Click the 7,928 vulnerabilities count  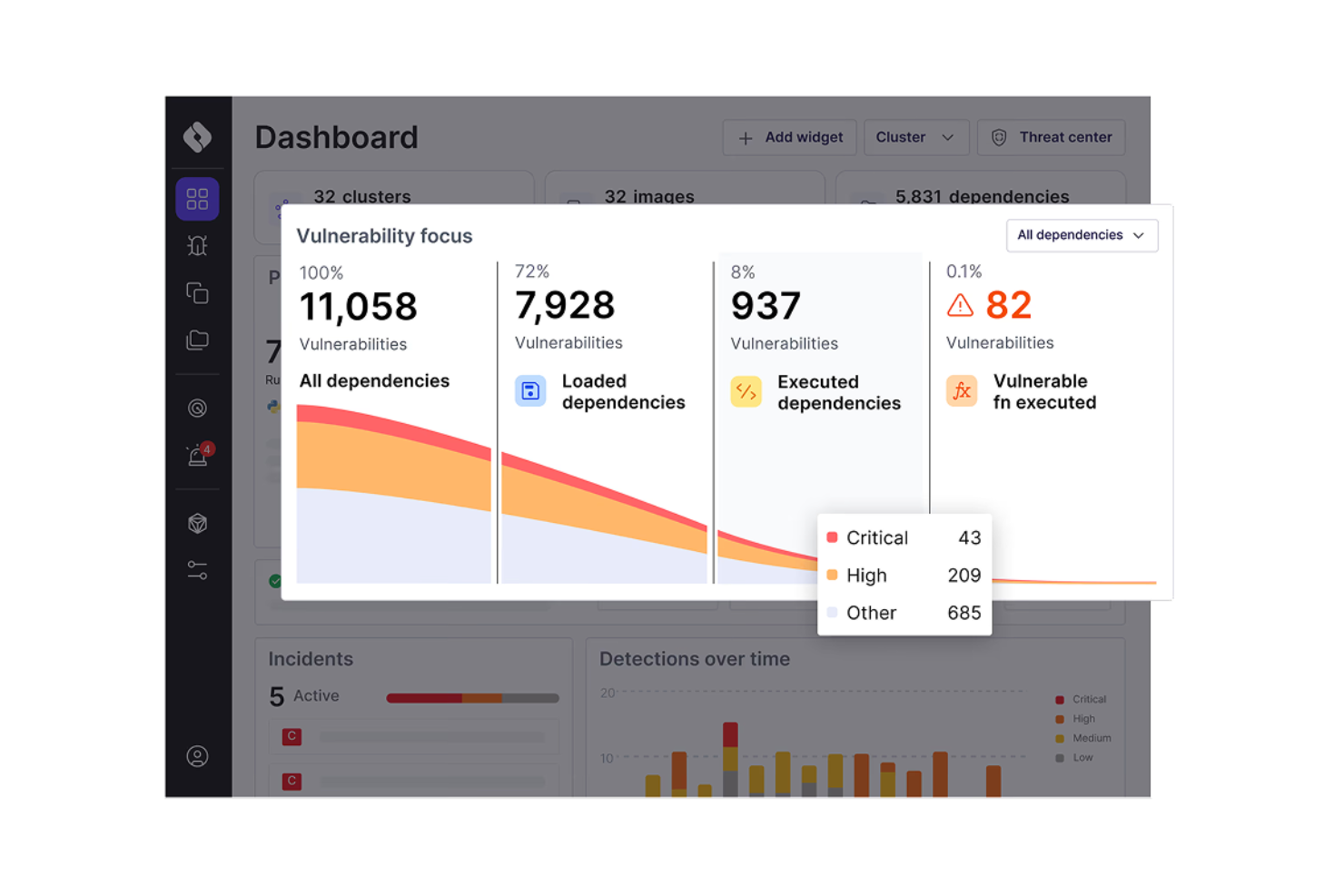point(565,306)
